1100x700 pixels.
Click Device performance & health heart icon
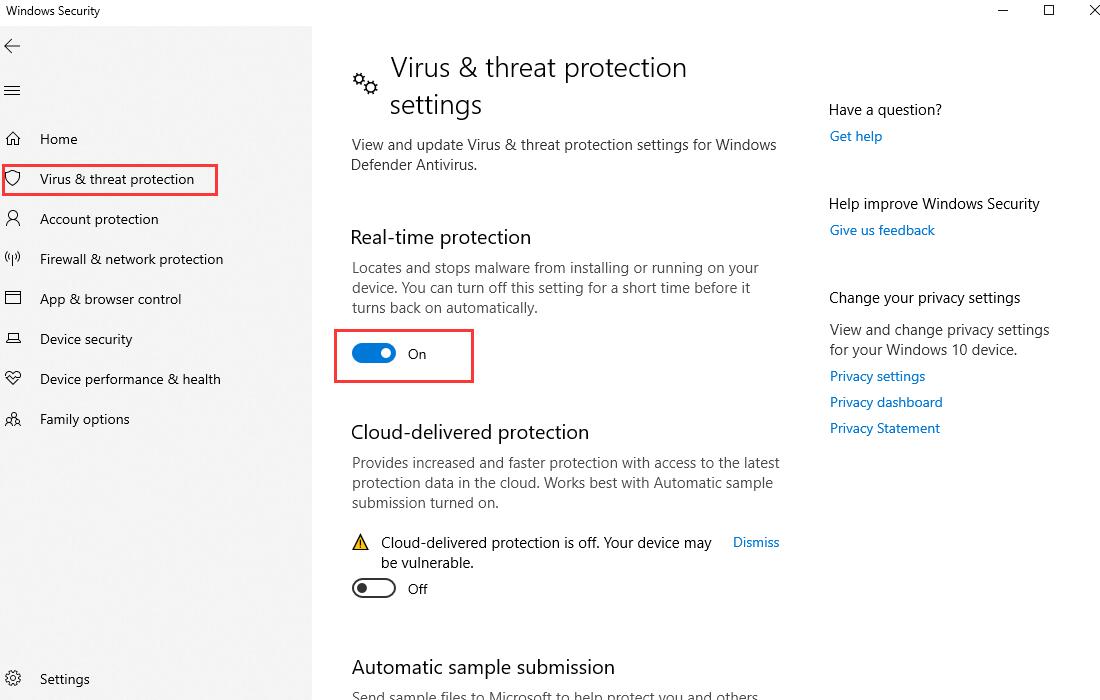(13, 378)
